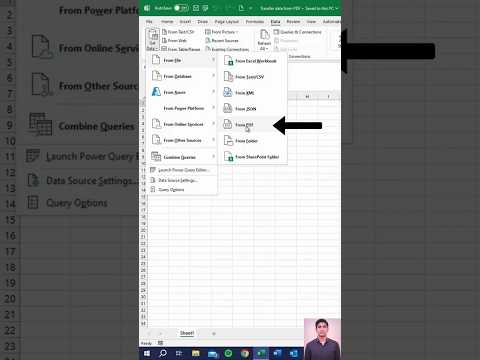Viewport: 480px width, 360px height.
Task: Open Word from the taskbar
Action: pos(277,353)
